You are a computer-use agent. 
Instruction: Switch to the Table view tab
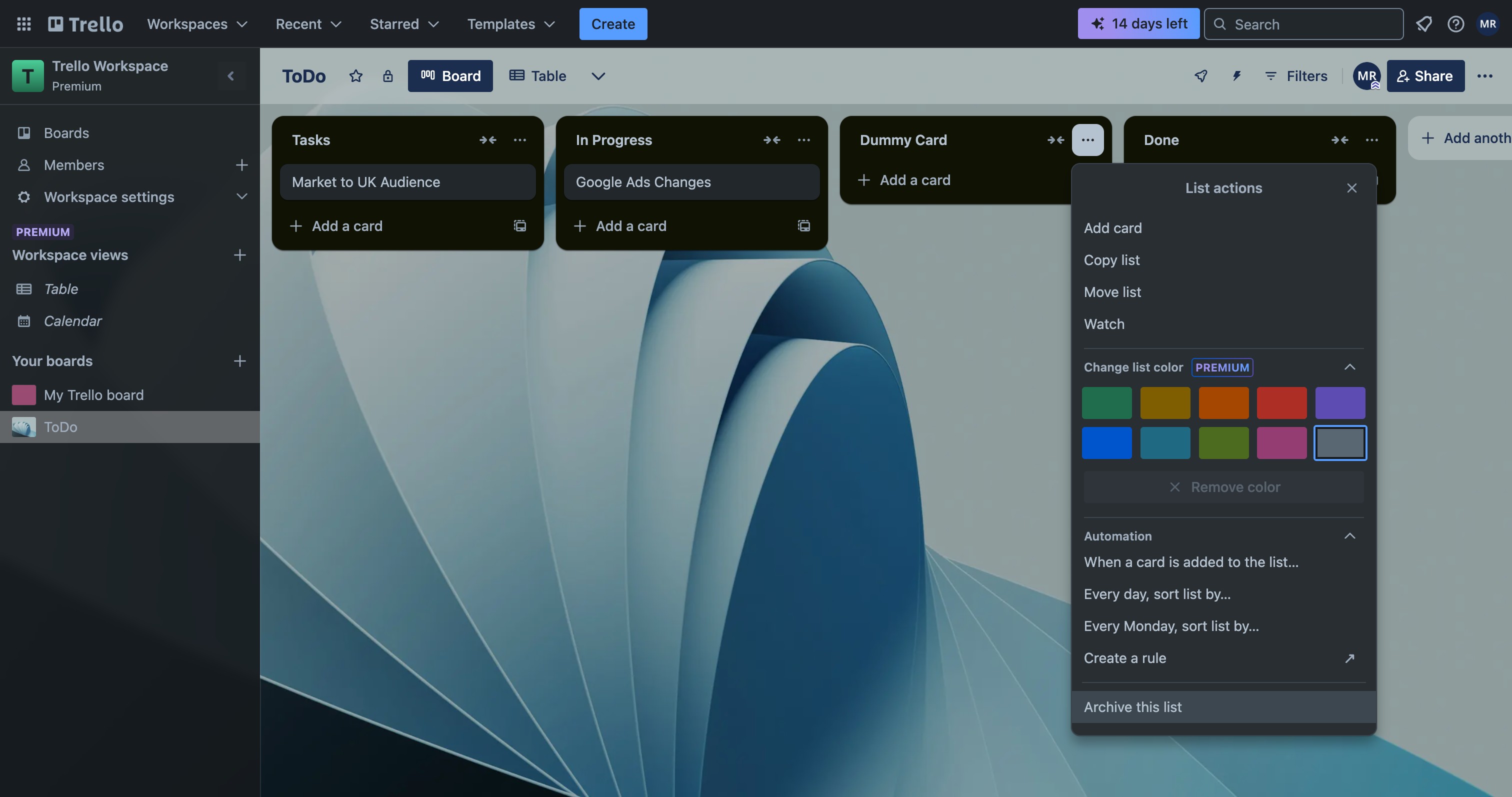coord(537,75)
